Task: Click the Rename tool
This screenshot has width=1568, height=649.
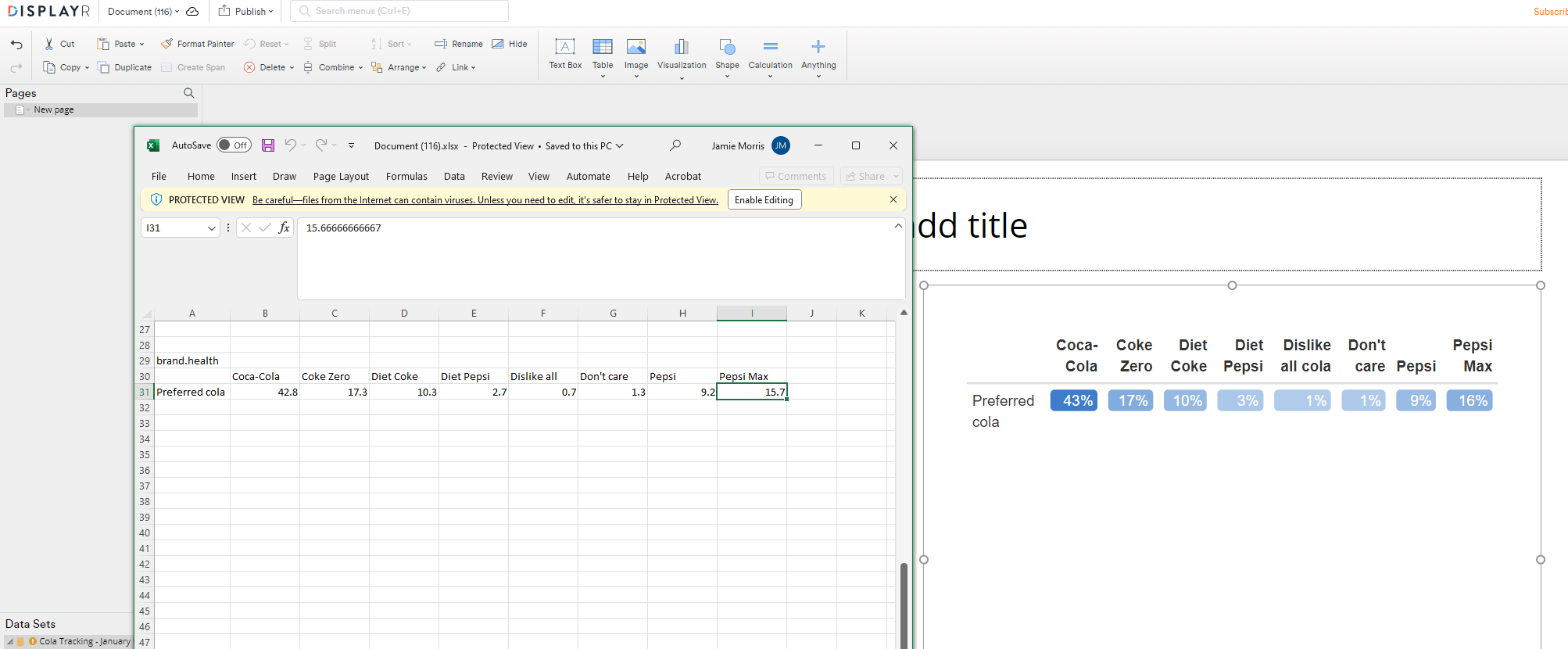Action: click(x=459, y=44)
